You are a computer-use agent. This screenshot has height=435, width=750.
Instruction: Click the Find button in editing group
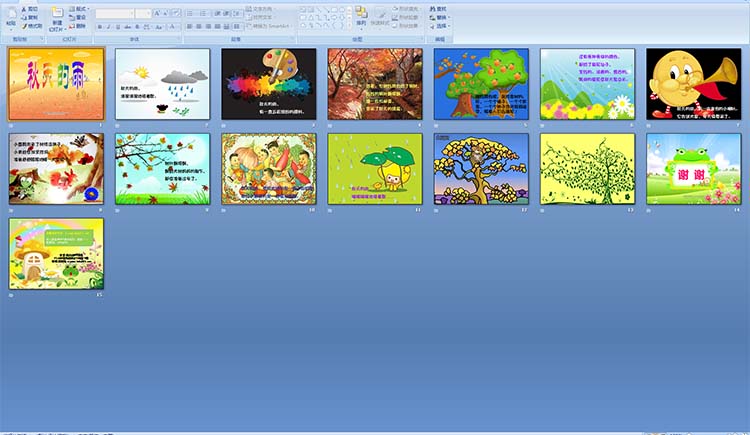tap(438, 9)
